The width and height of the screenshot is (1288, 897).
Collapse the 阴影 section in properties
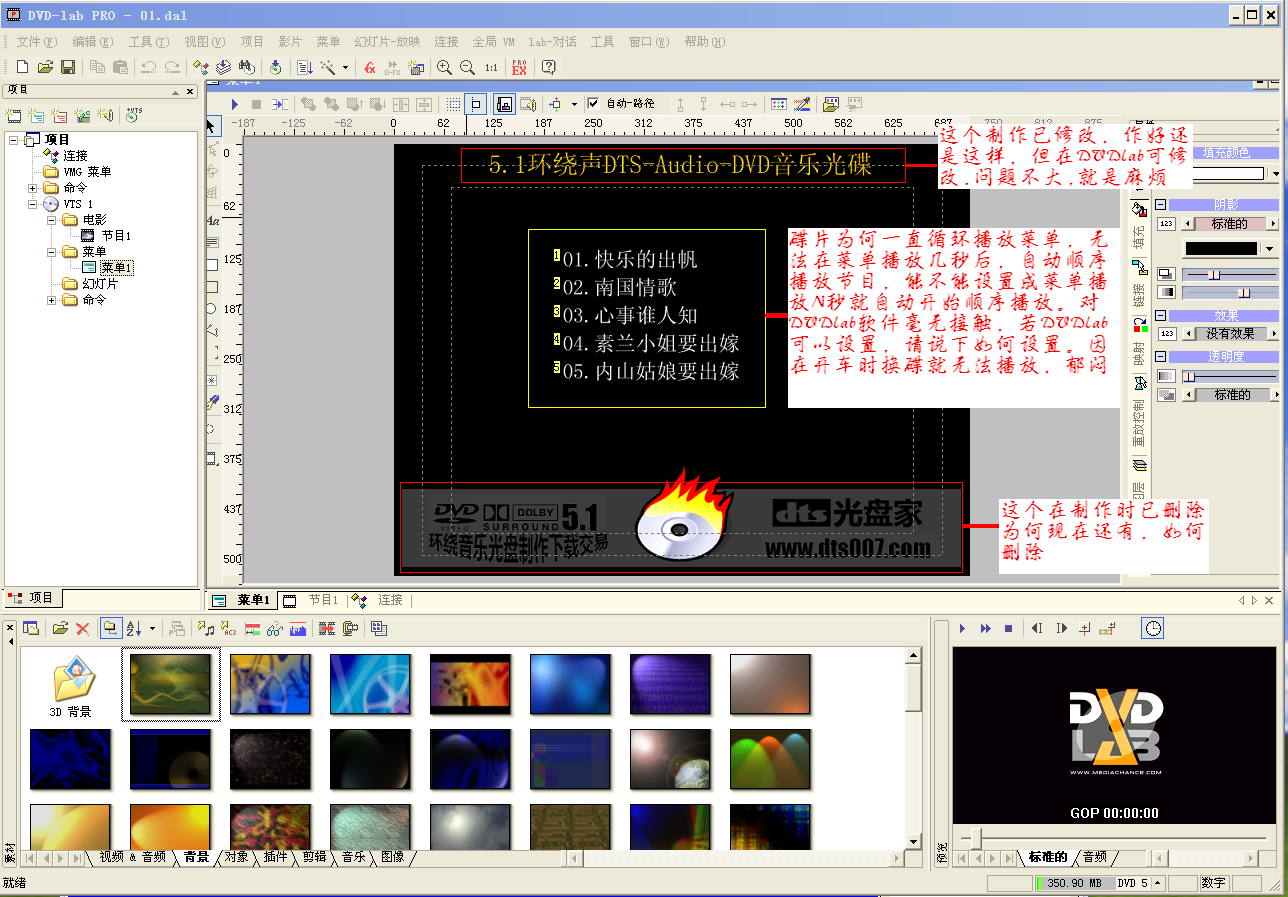(x=1161, y=204)
